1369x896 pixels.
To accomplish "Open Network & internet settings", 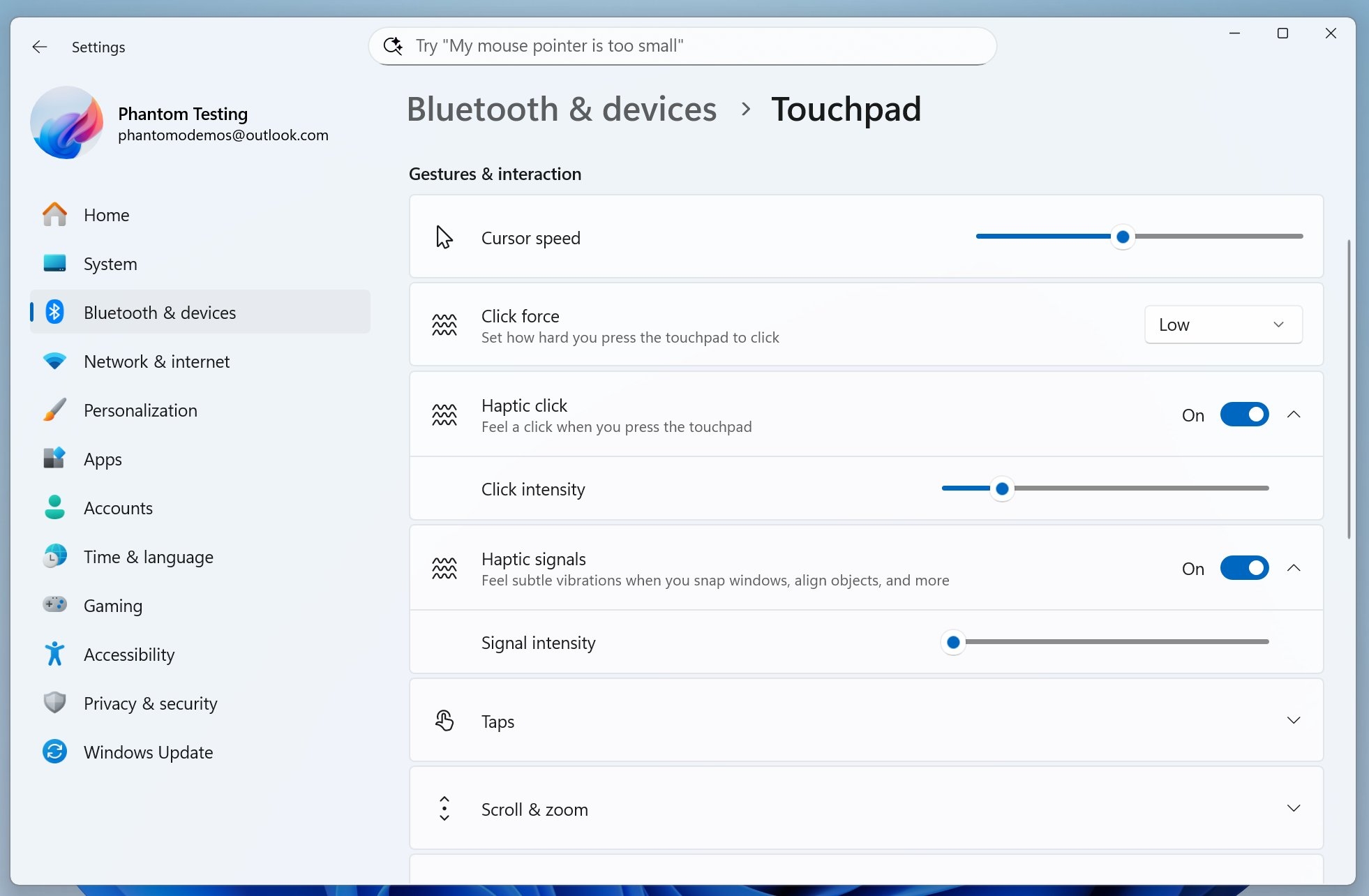I will click(x=156, y=361).
